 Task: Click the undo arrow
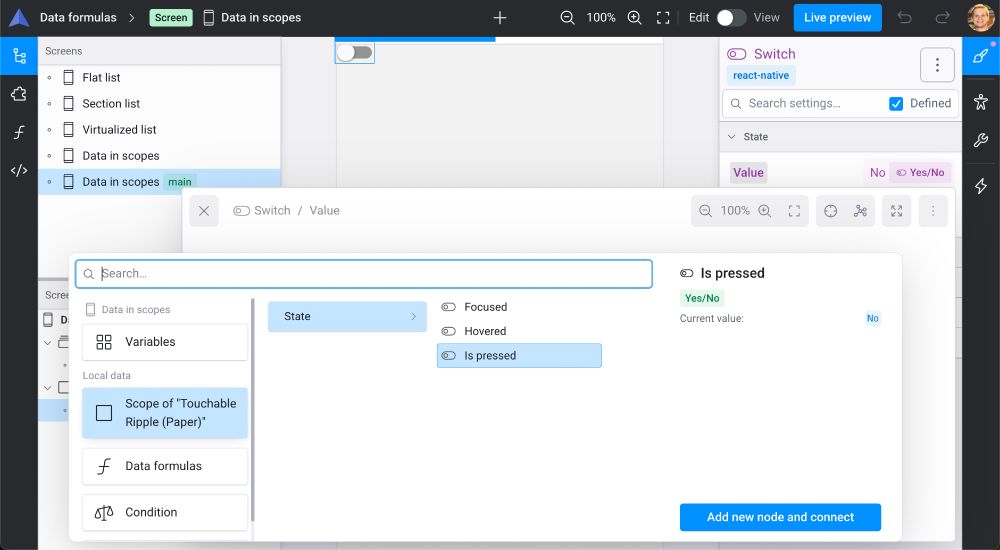coord(904,18)
